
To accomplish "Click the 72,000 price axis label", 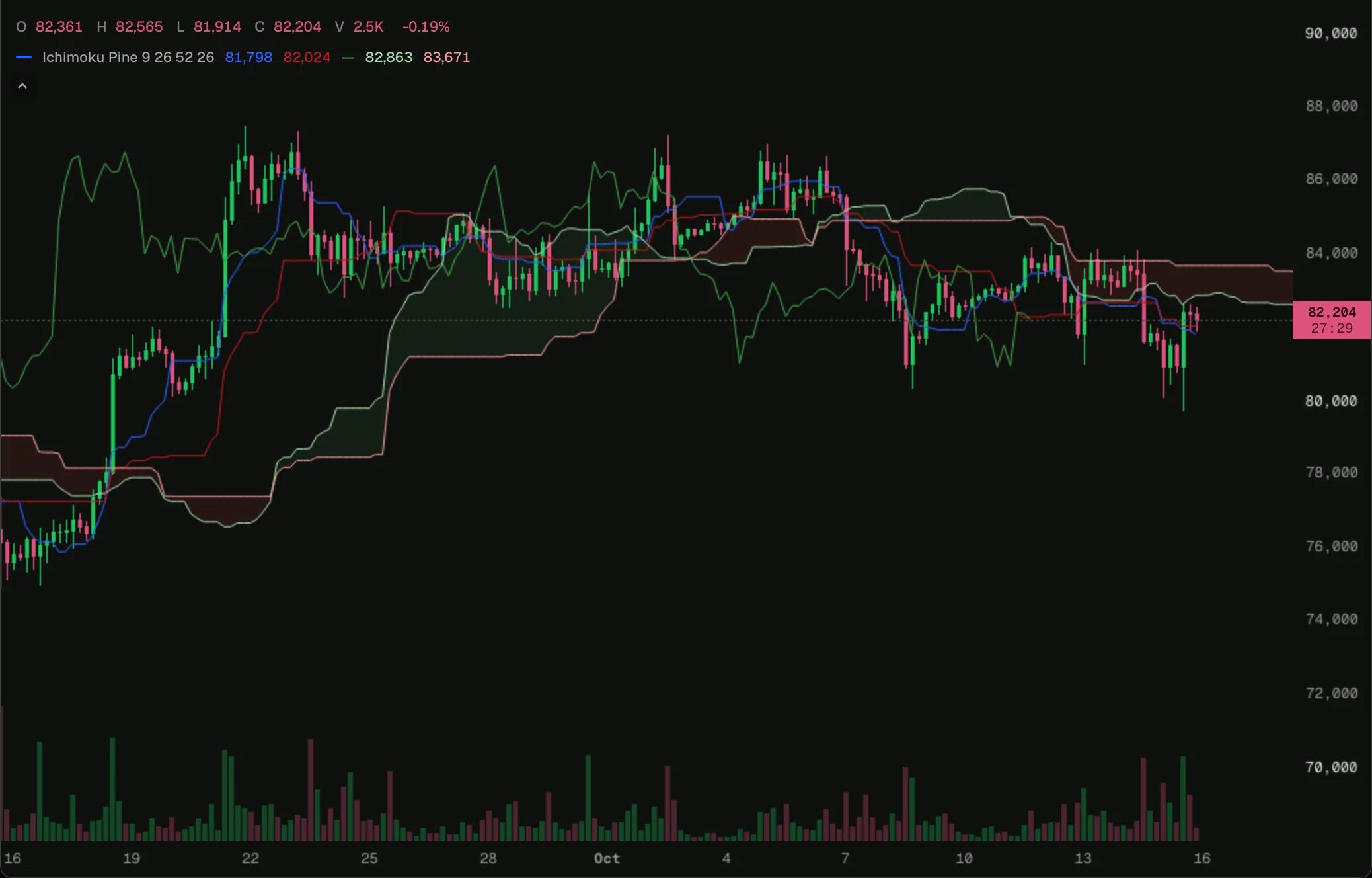I will pos(1331,694).
